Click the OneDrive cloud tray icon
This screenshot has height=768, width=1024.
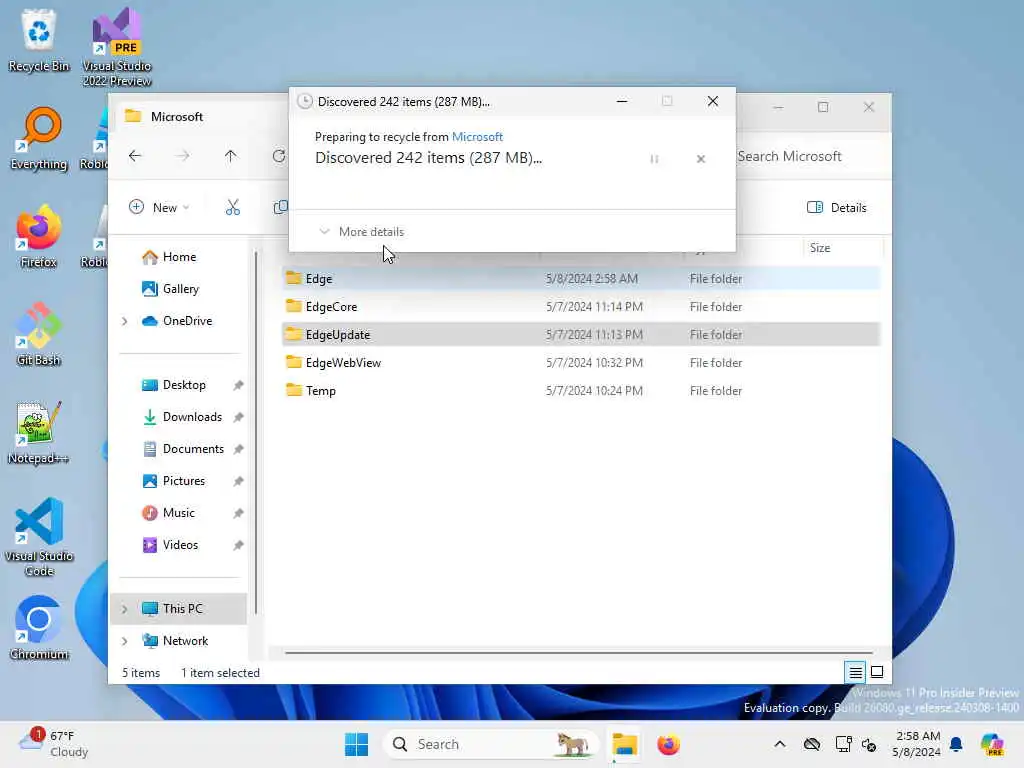pos(812,744)
